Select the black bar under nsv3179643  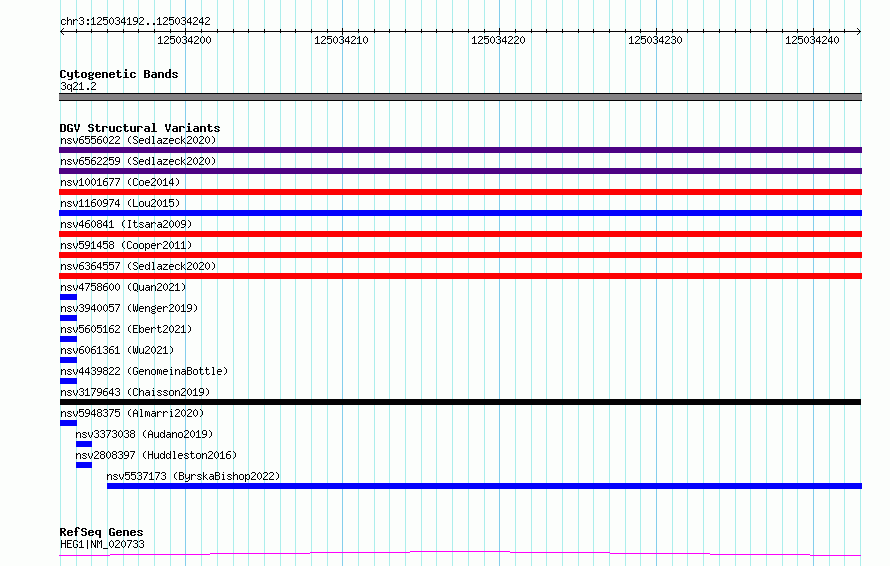click(460, 402)
